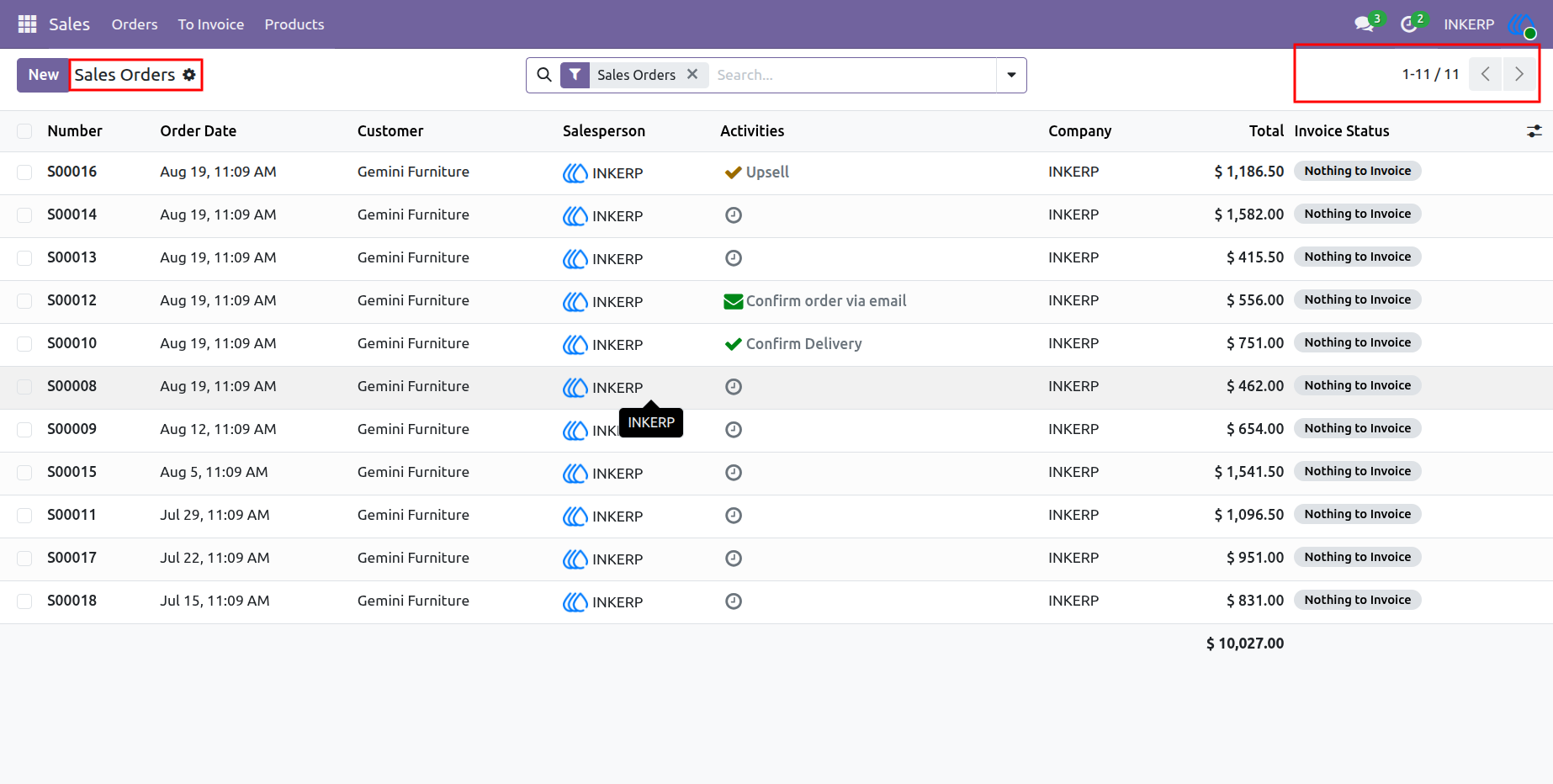
Task: Select the S00018 row checkbox
Action: [x=24, y=601]
